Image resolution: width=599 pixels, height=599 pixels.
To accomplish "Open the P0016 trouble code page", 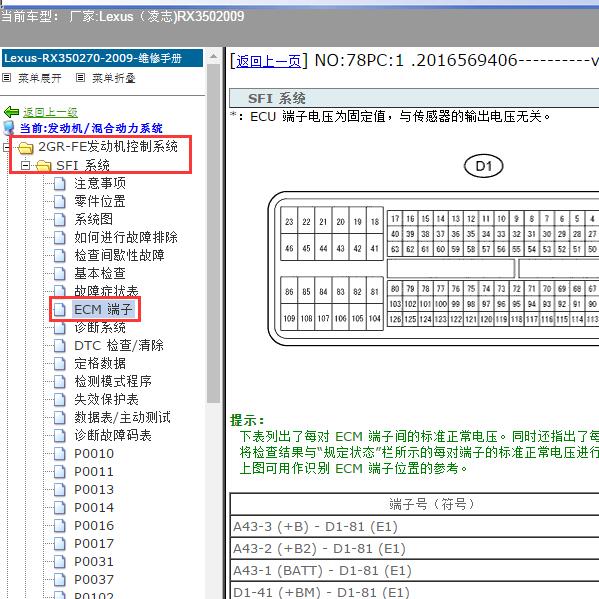I will click(x=94, y=525).
